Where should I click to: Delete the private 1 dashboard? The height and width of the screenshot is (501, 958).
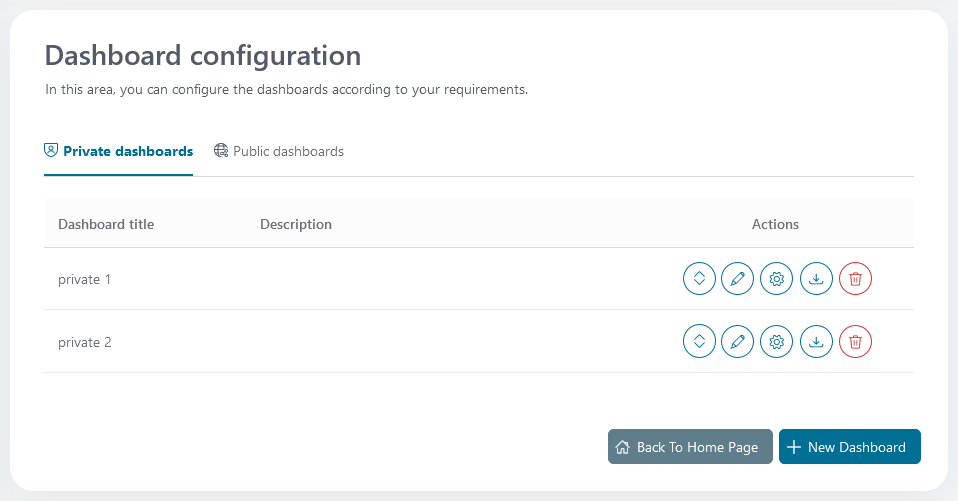(855, 279)
